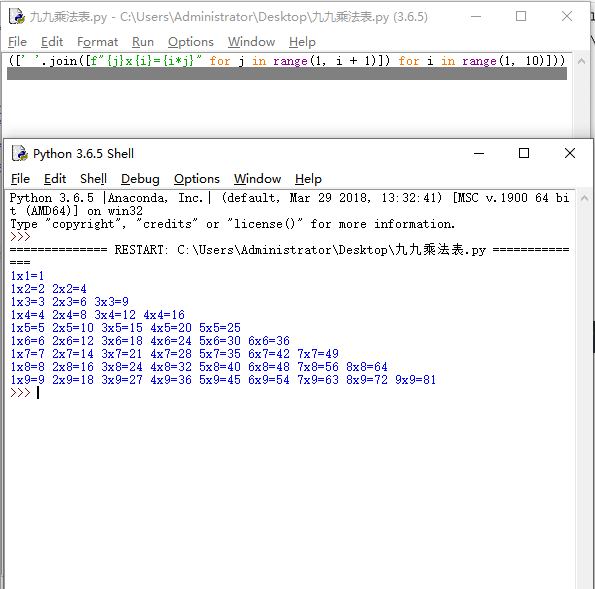Open Window menu in Python Shell window
This screenshot has width=595, height=589.
click(257, 179)
